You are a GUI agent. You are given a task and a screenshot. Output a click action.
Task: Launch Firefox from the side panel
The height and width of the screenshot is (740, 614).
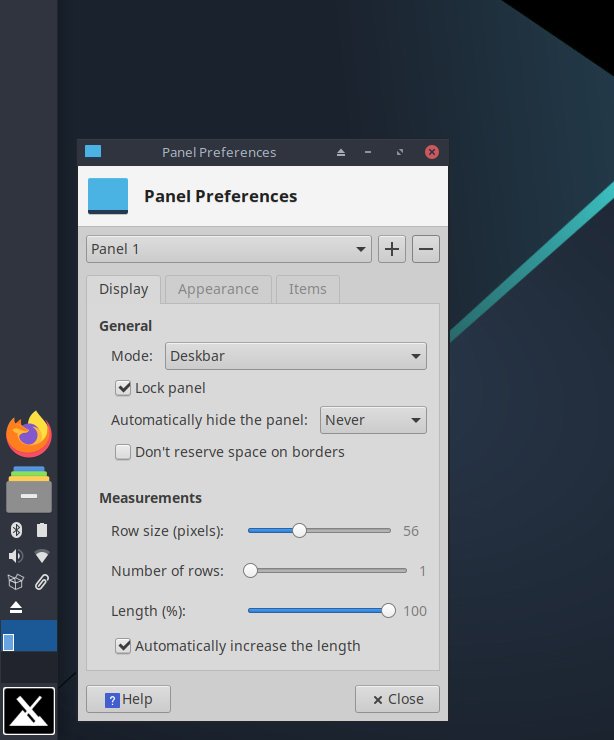[29, 434]
